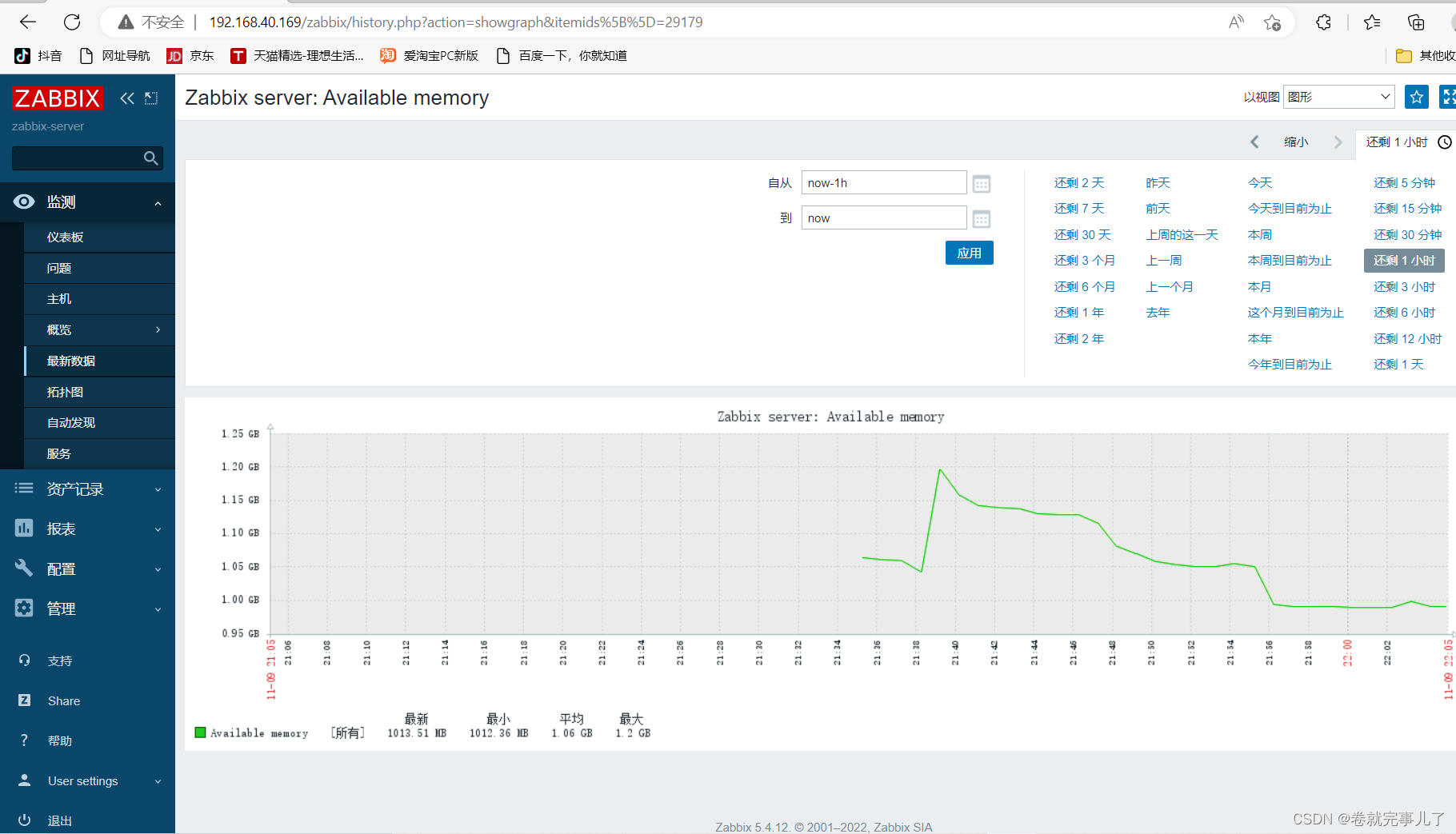The image size is (1456, 834).
Task: Click the 到 now input field
Action: pyautogui.click(x=884, y=218)
